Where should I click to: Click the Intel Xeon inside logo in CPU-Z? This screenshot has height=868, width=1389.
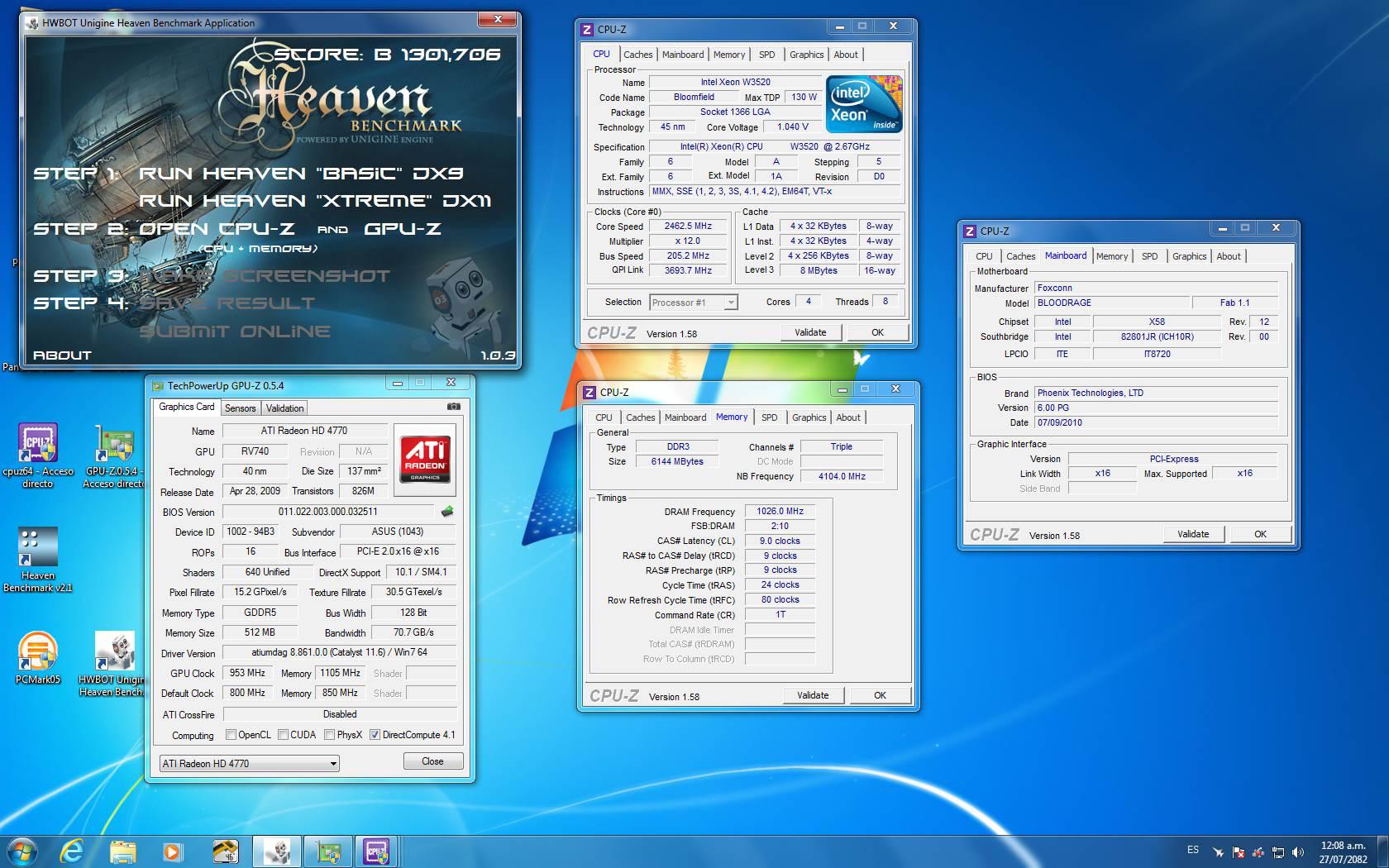[865, 103]
